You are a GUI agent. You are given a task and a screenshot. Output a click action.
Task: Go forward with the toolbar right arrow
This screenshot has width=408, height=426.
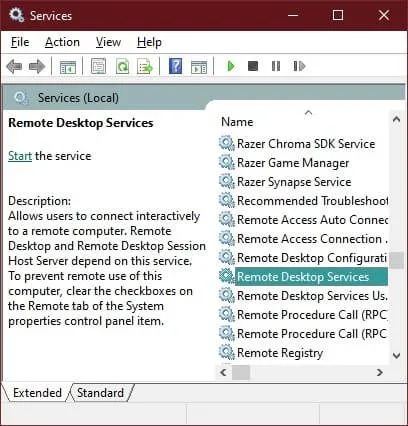point(37,66)
